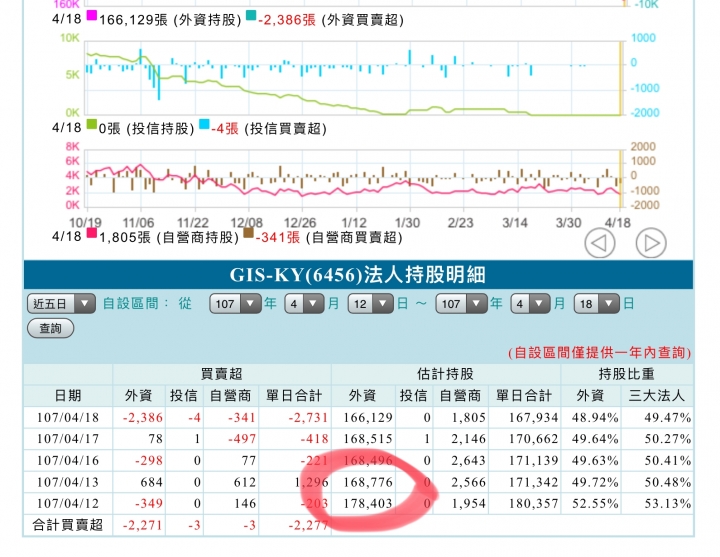This screenshot has height=557, width=720.
Task: Click the 買賣超 group header
Action: pyautogui.click(x=222, y=374)
